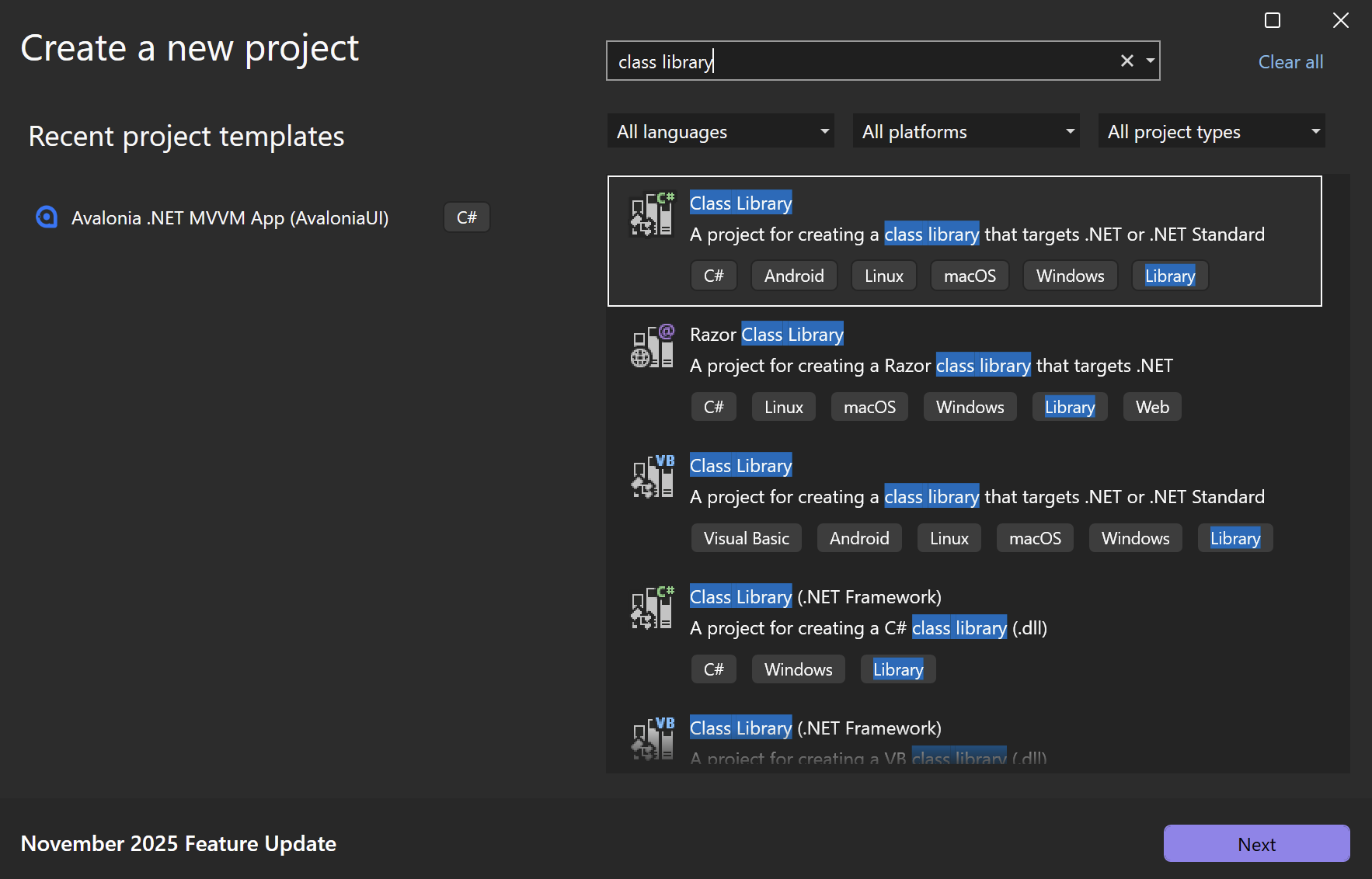Screen dimensions: 1372x879
Task: Click the Web tag on the Razor Class Library
Action: pyautogui.click(x=1152, y=406)
